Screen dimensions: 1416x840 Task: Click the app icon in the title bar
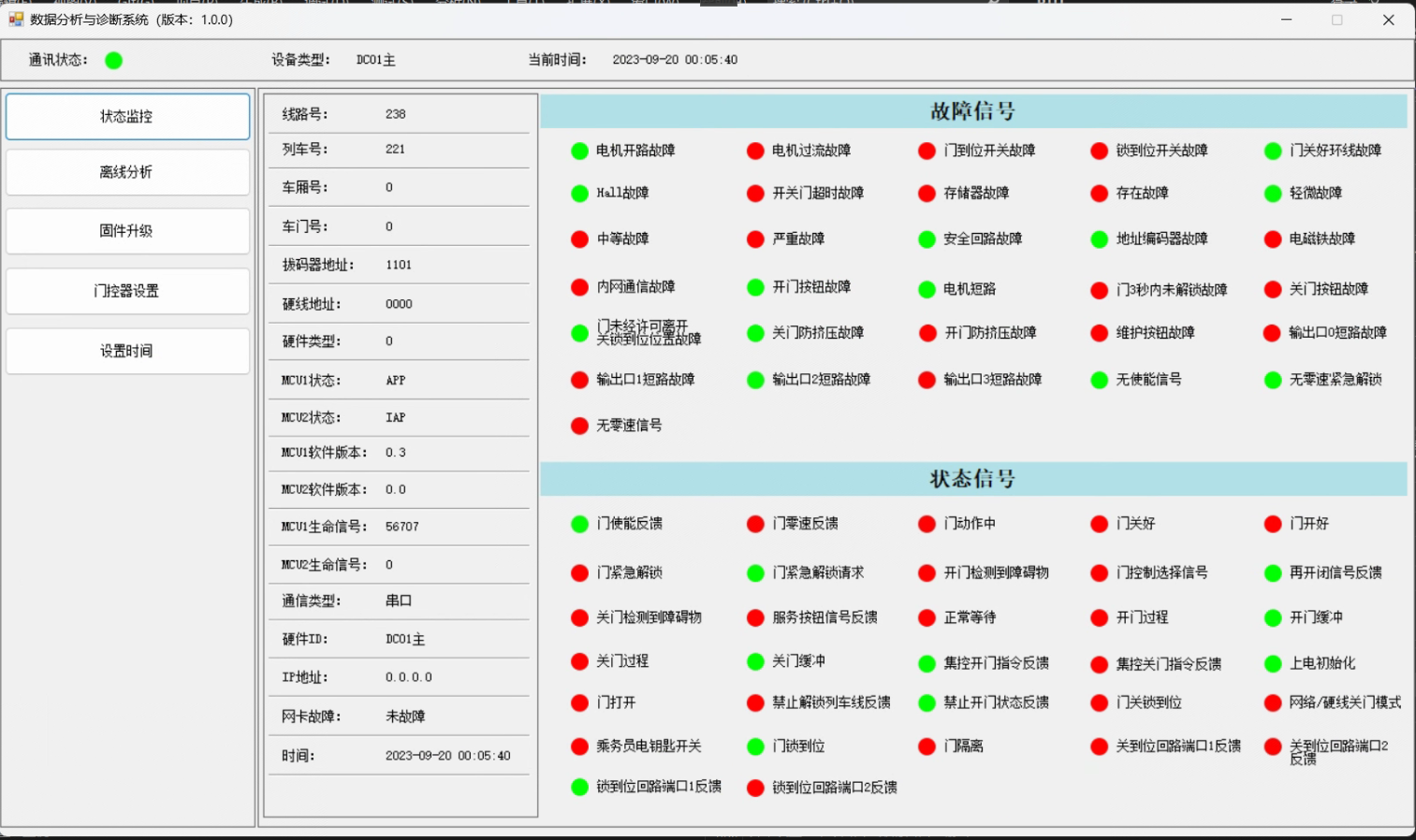pos(16,19)
